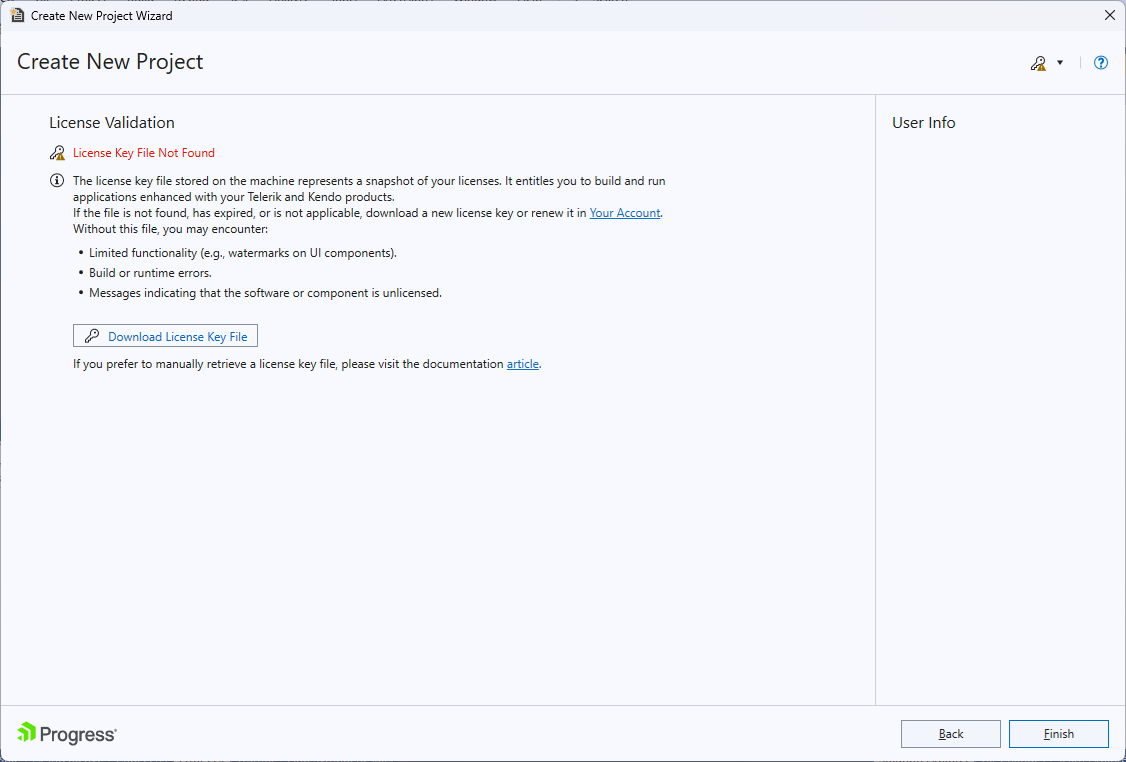
Task: Click the User Info panel heading
Action: 923,122
